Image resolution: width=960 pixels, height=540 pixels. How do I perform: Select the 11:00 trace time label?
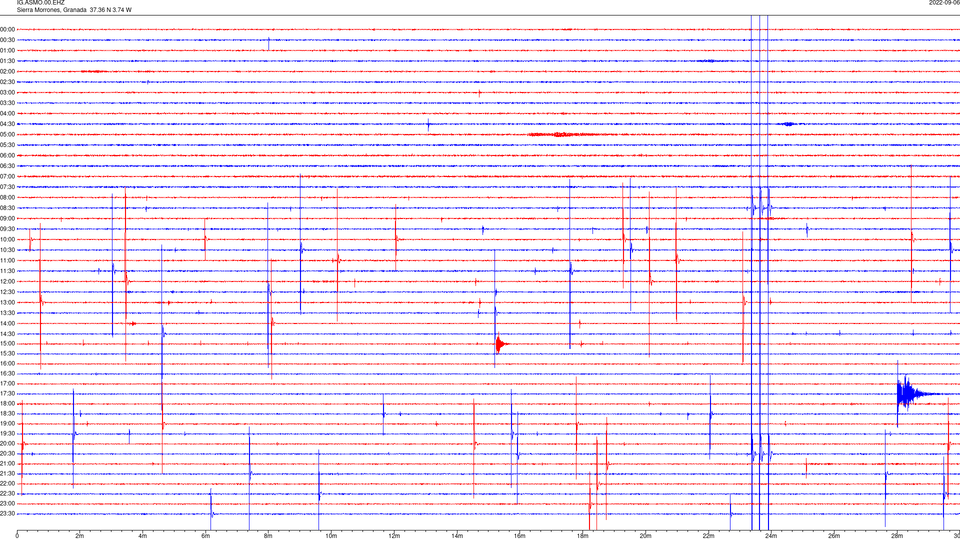[8, 260]
